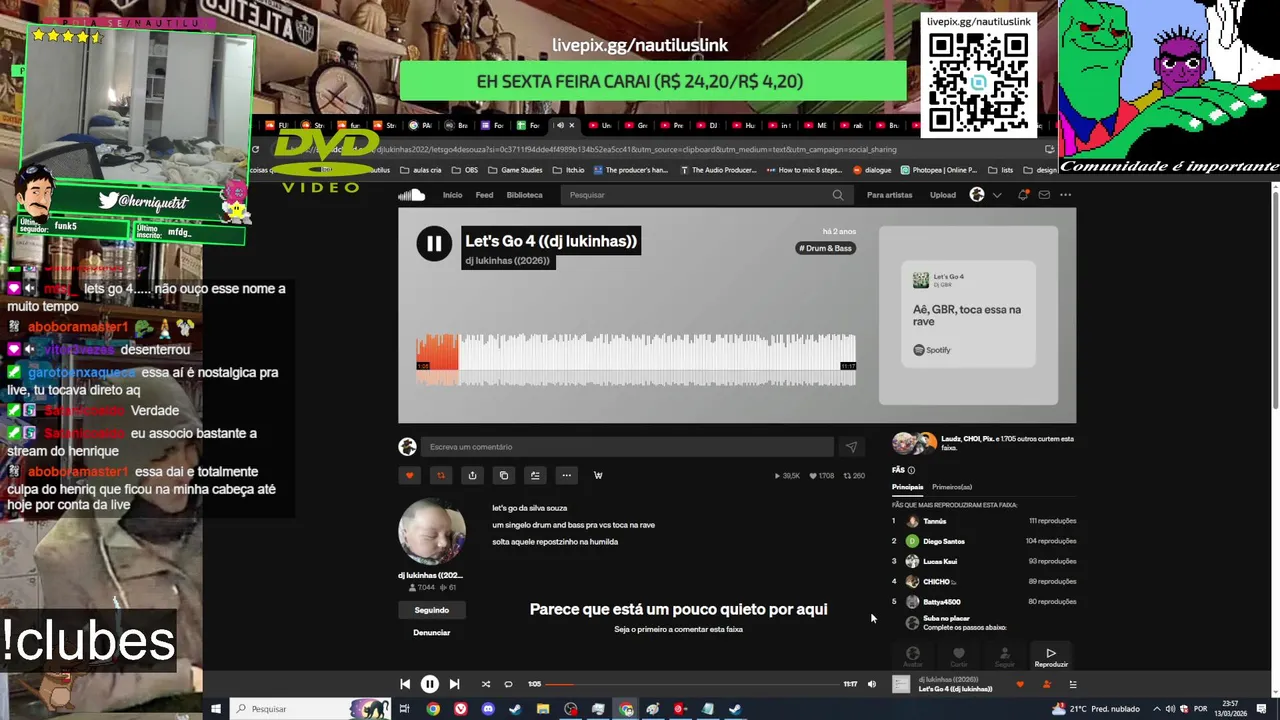
Task: Toggle shuffle in the player bar
Action: (486, 684)
